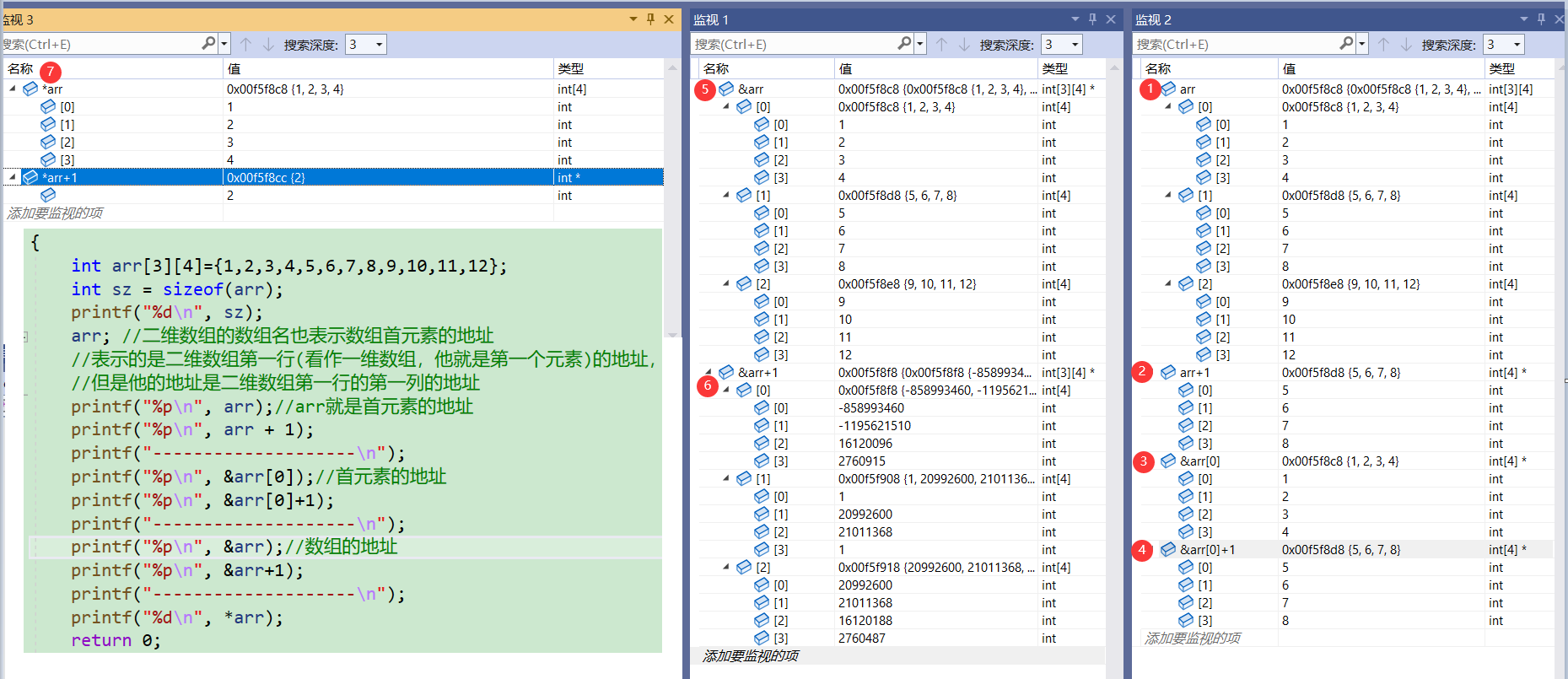This screenshot has width=1568, height=679.
Task: Click the down arrow (next result) in 监视 1
Action: click(x=964, y=44)
